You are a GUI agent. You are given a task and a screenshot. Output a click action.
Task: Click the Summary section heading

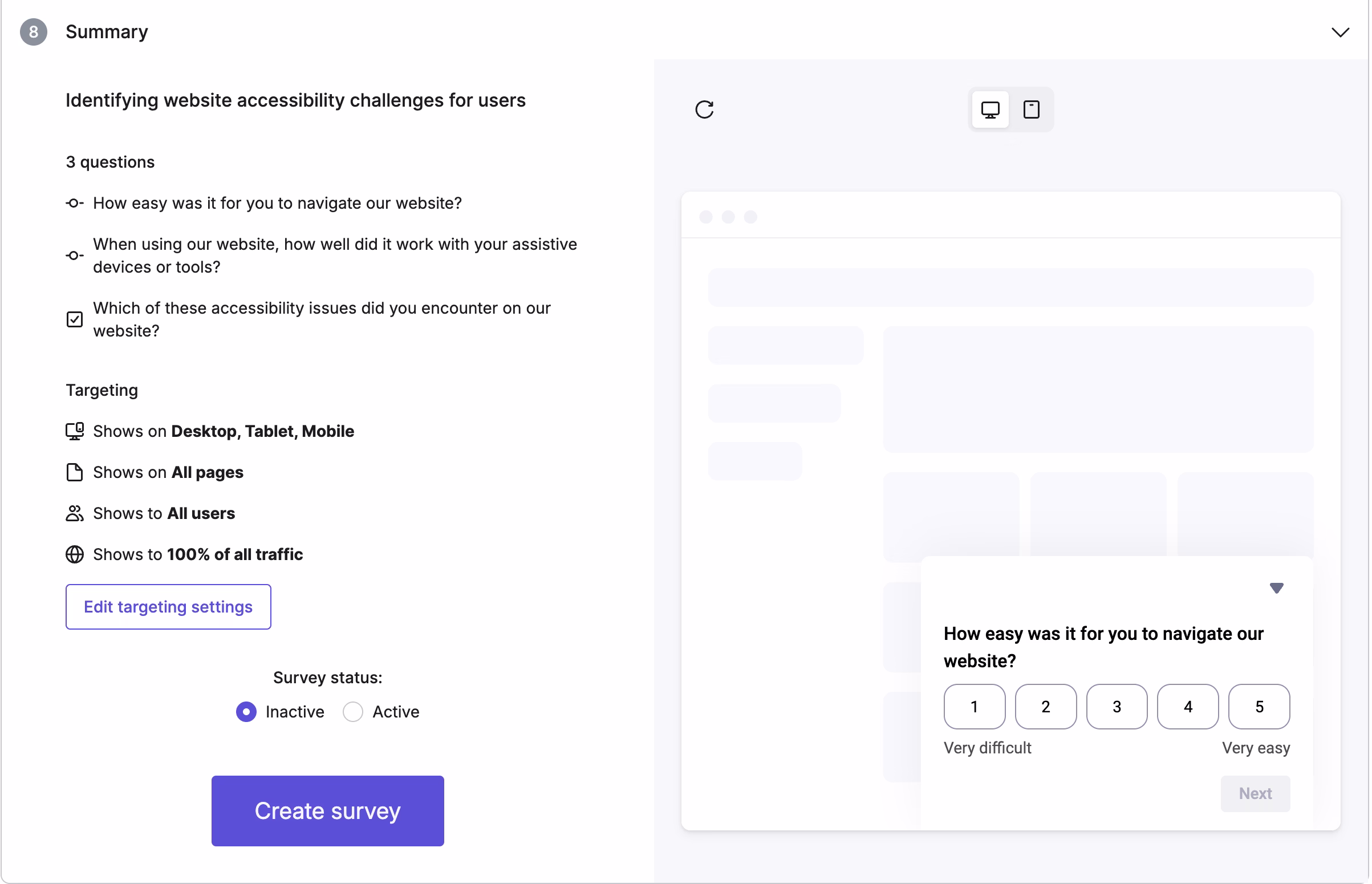pos(107,32)
